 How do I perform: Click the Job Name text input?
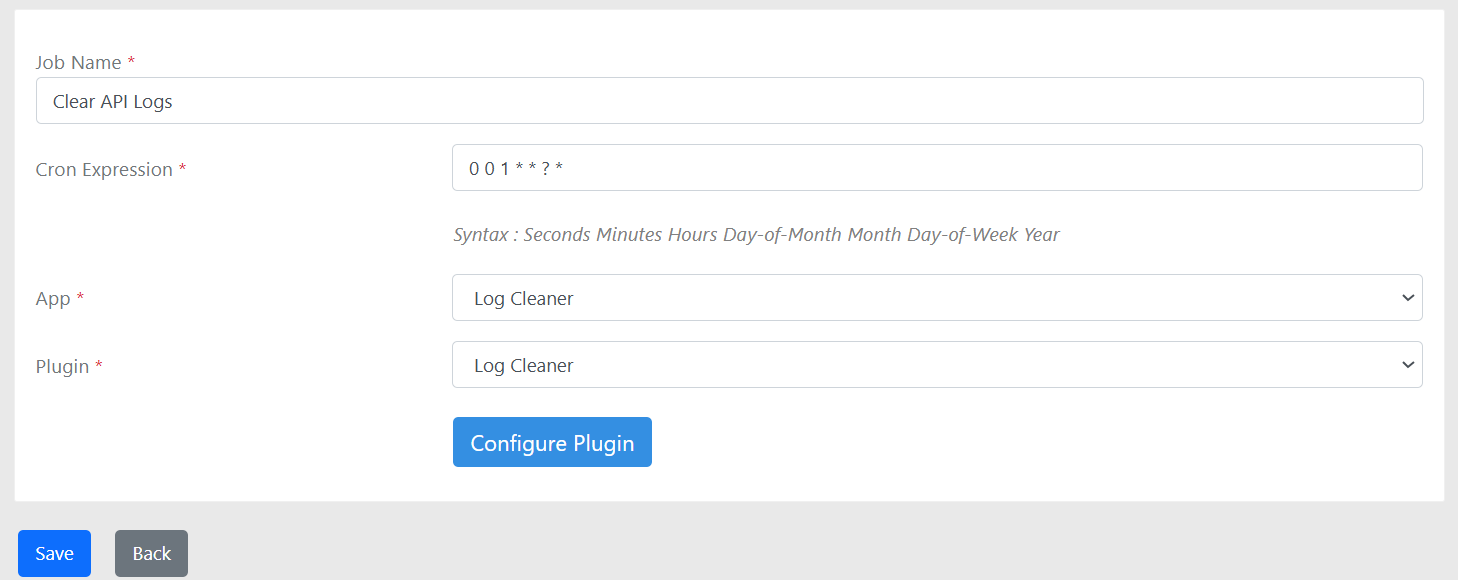click(729, 101)
